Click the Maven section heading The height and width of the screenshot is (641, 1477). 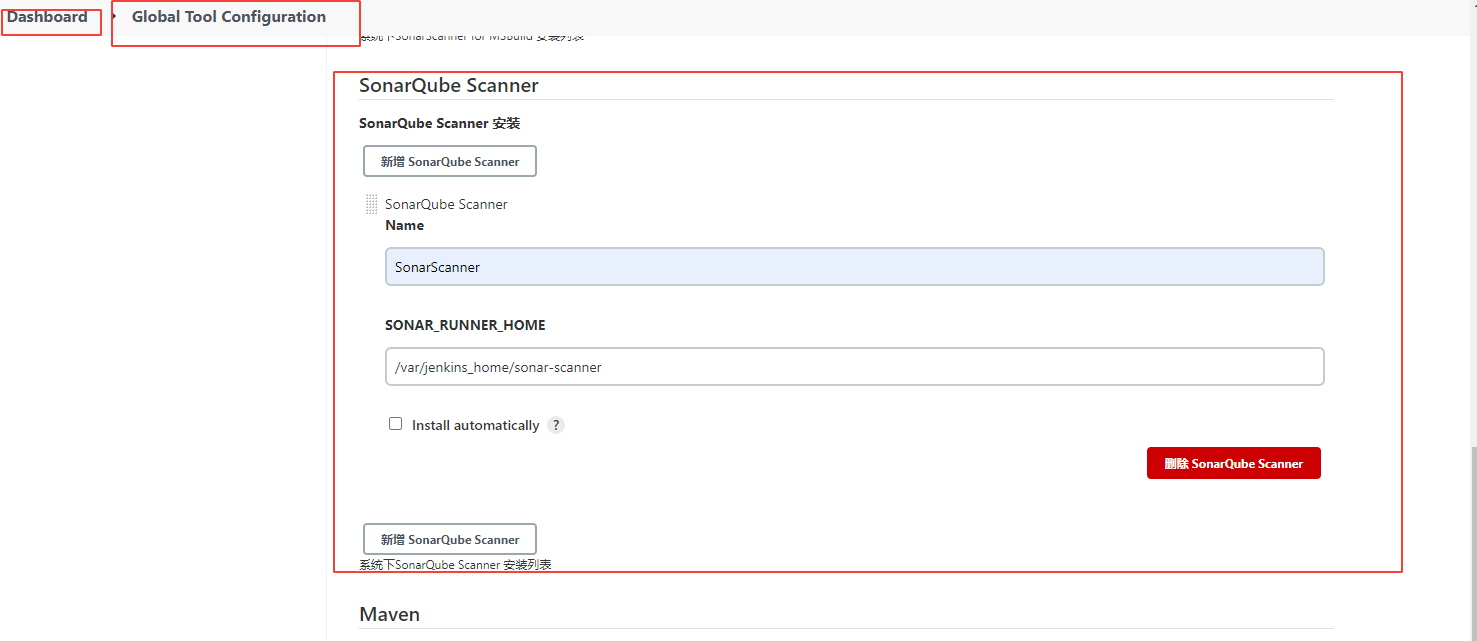390,614
